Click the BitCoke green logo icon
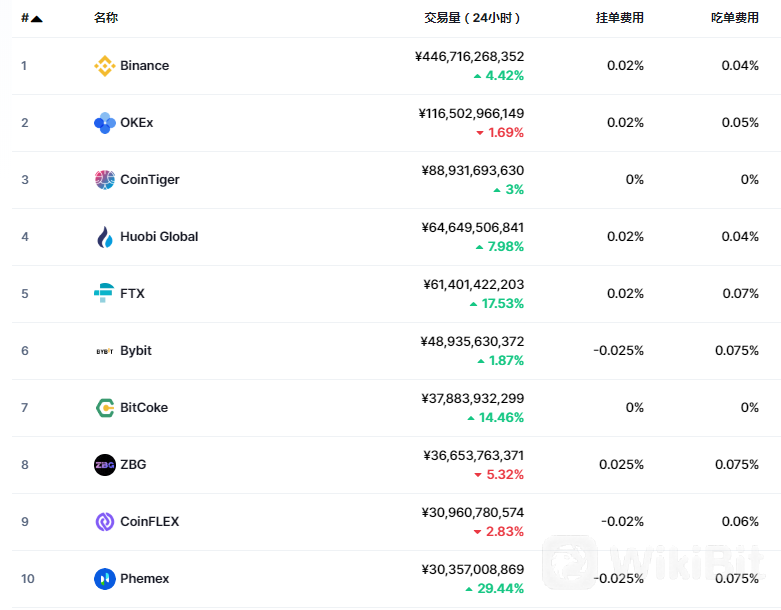 (x=104, y=408)
